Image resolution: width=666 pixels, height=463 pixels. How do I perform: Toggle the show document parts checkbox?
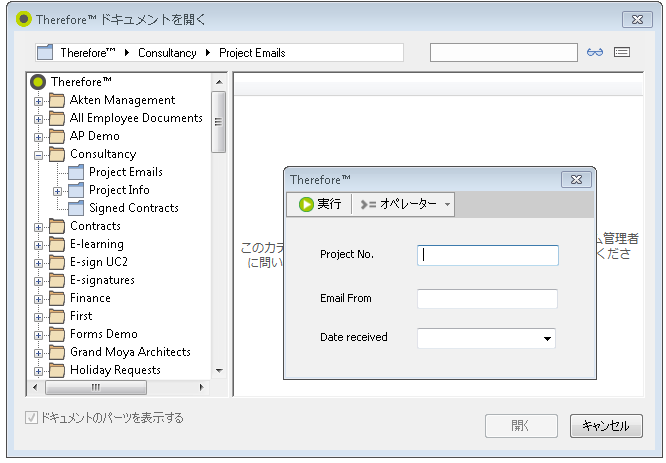click(x=31, y=418)
